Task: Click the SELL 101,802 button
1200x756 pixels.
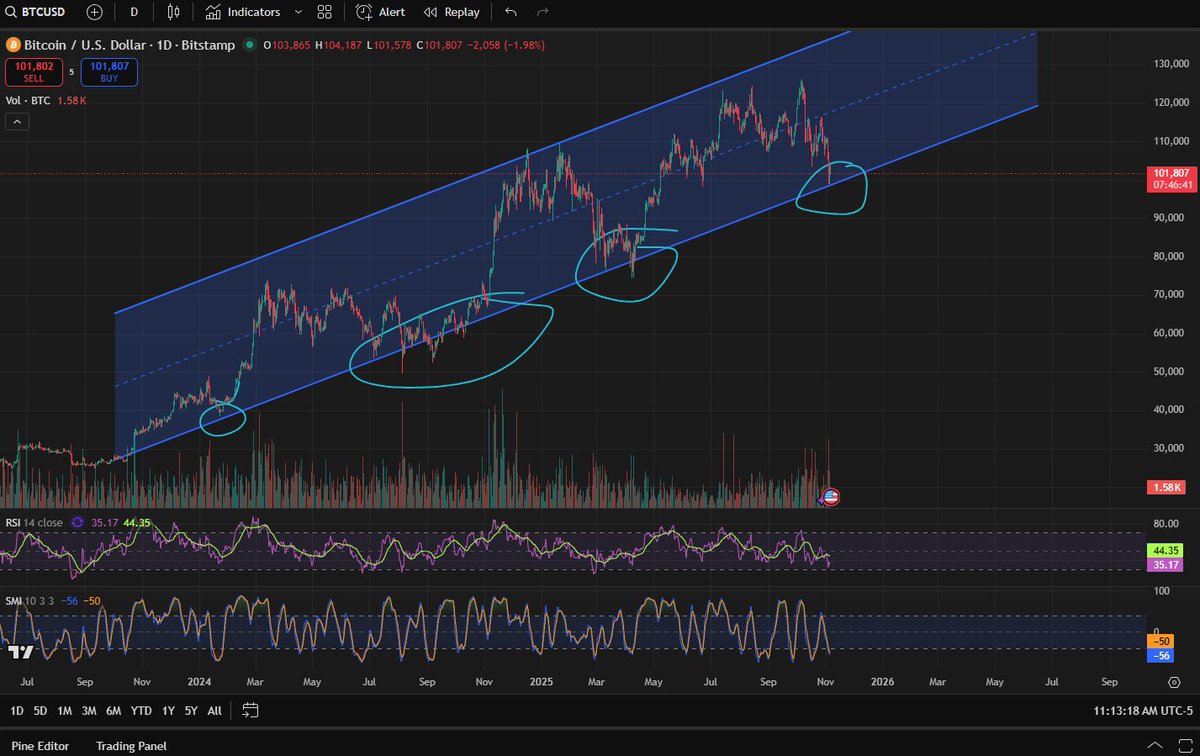Action: [x=33, y=72]
